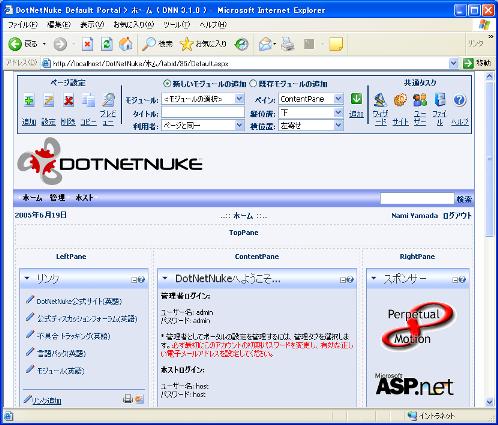Open the 言語パック(英語) link

pyautogui.click(x=61, y=353)
